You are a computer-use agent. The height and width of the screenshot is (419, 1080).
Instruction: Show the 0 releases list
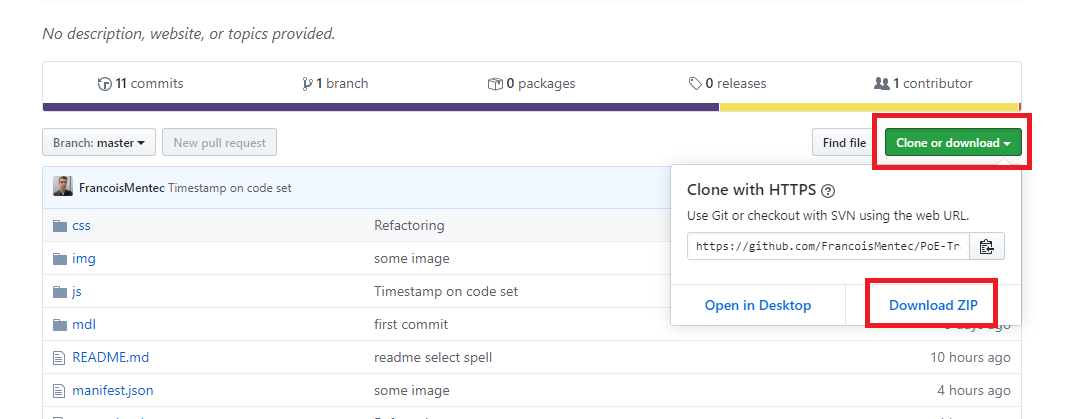coord(727,84)
